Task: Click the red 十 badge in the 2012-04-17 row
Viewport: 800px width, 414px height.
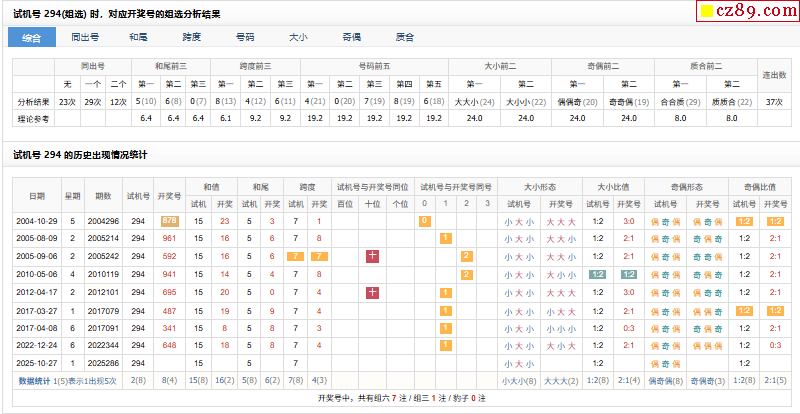Action: click(x=373, y=292)
